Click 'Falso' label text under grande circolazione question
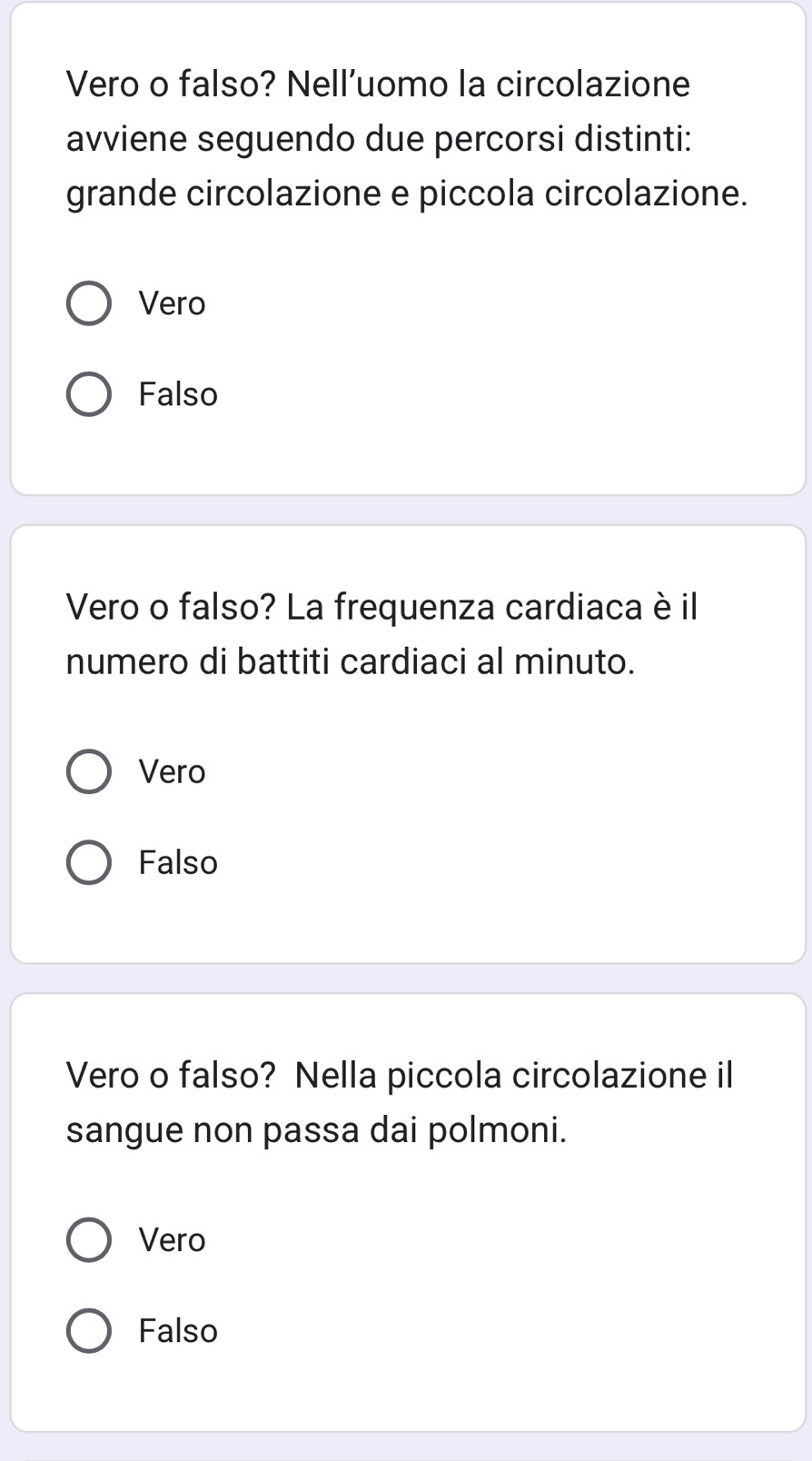This screenshot has width=812, height=1461. pyautogui.click(x=178, y=394)
